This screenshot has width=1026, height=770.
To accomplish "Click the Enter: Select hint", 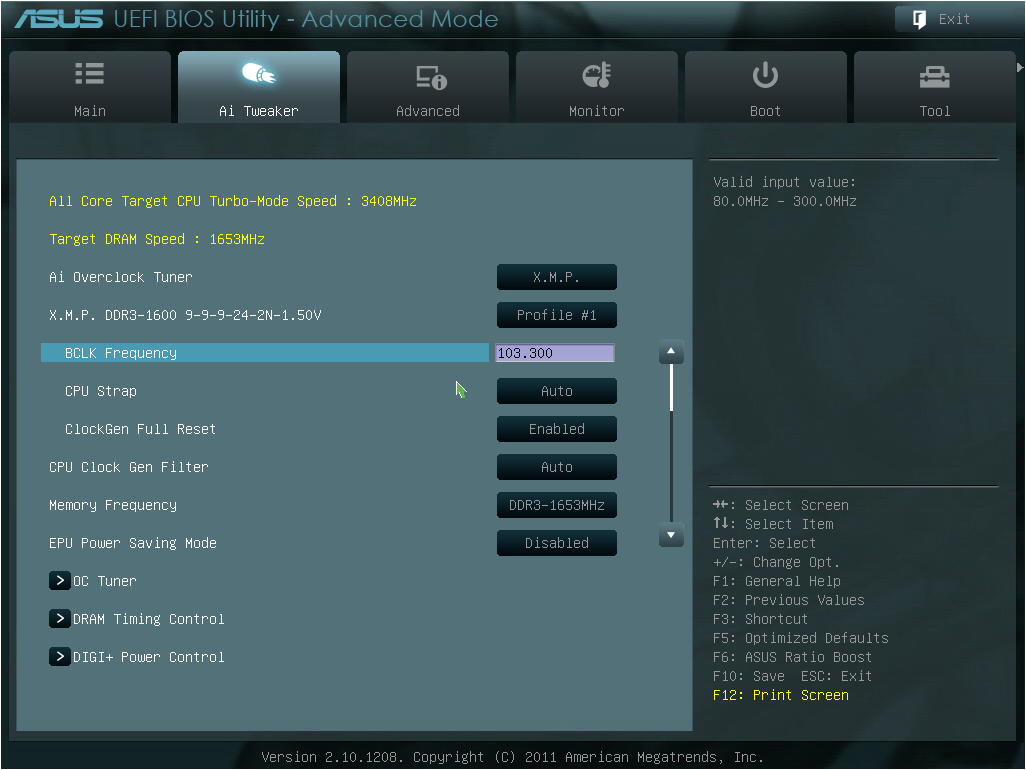I will 764,543.
